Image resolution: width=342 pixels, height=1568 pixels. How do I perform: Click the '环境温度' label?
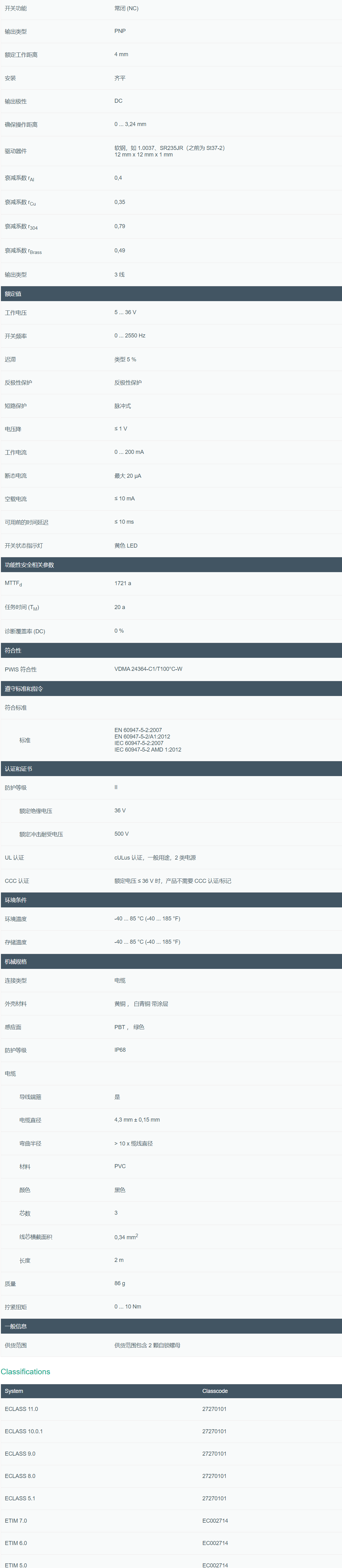[16, 919]
